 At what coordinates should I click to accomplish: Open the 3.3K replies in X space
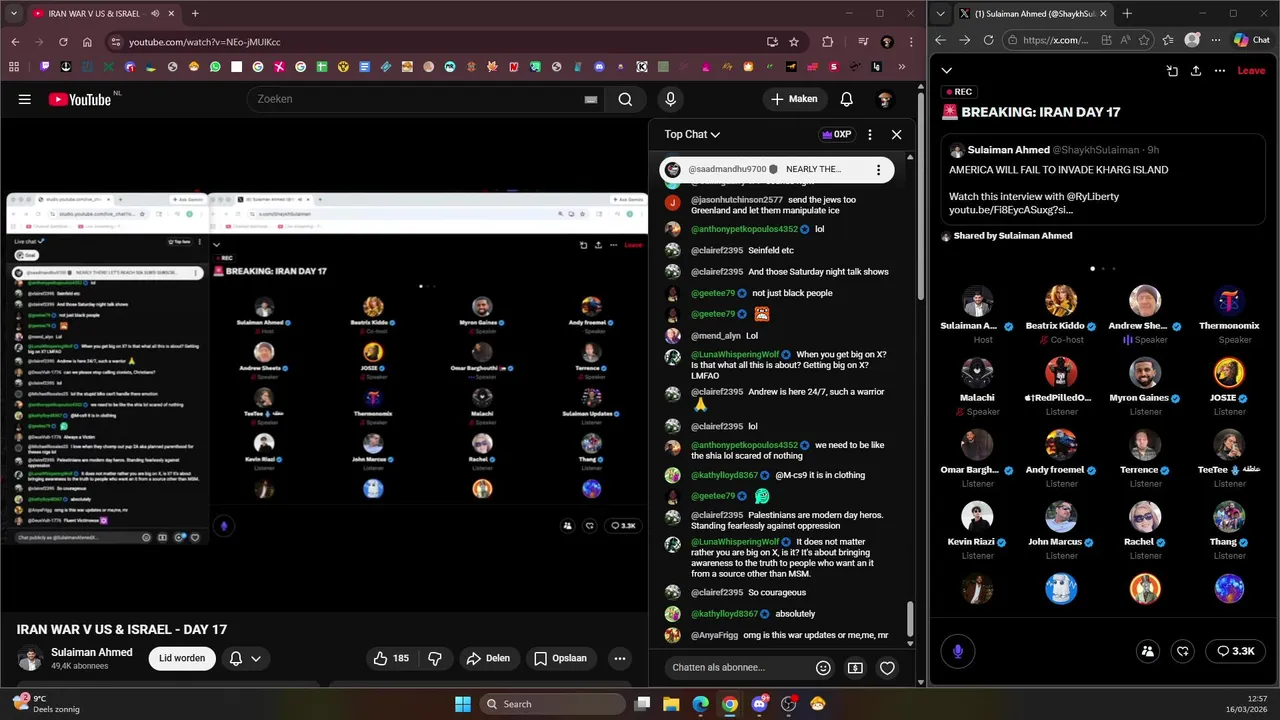pos(1235,651)
